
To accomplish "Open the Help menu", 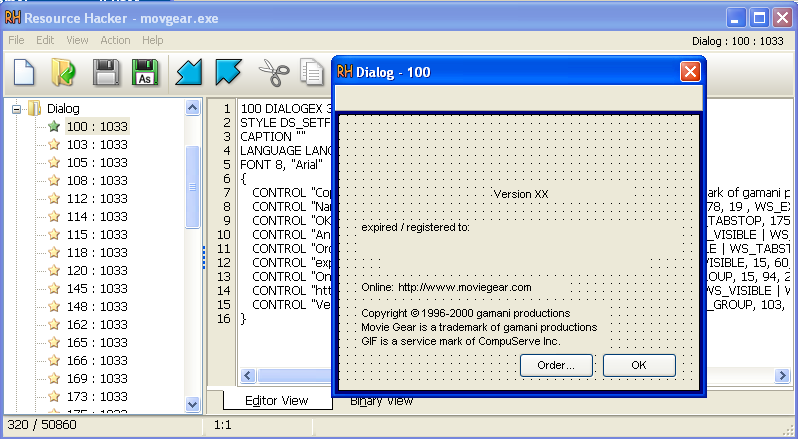I will [x=153, y=40].
